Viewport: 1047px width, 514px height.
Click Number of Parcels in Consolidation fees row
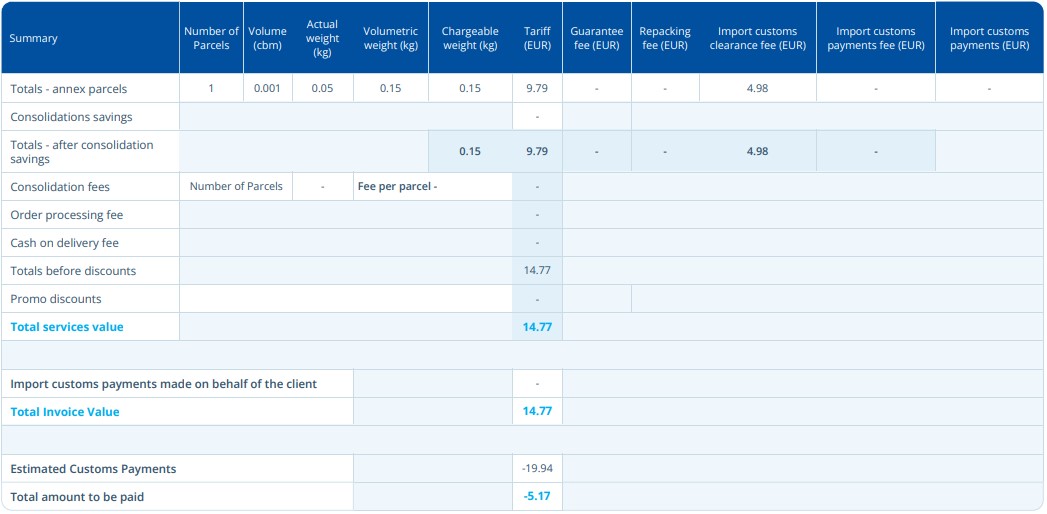[x=236, y=186]
